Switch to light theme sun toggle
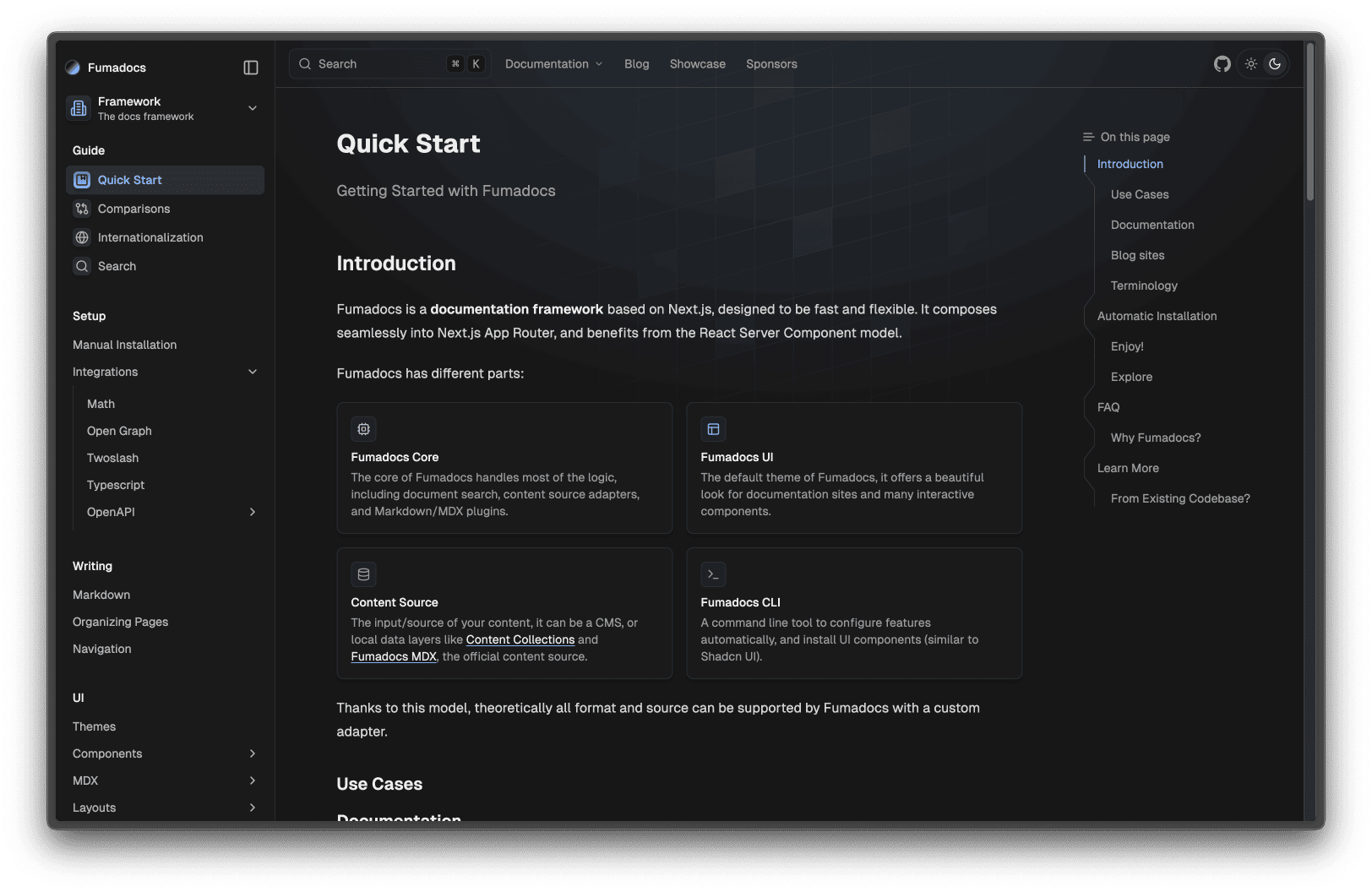This screenshot has width=1372, height=892. click(1251, 64)
